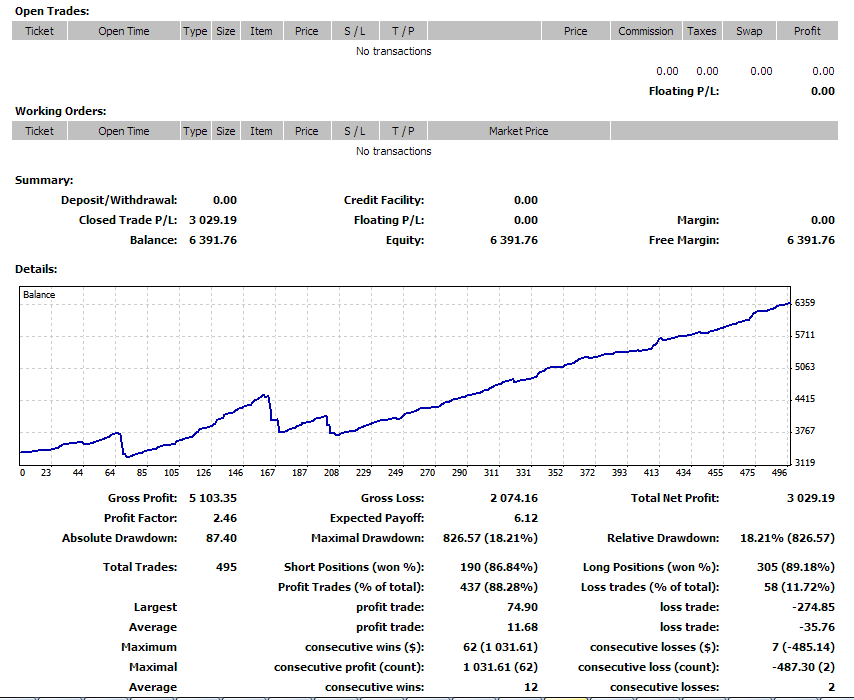Image resolution: width=854 pixels, height=700 pixels.
Task: Click the Profit column header
Action: (807, 31)
